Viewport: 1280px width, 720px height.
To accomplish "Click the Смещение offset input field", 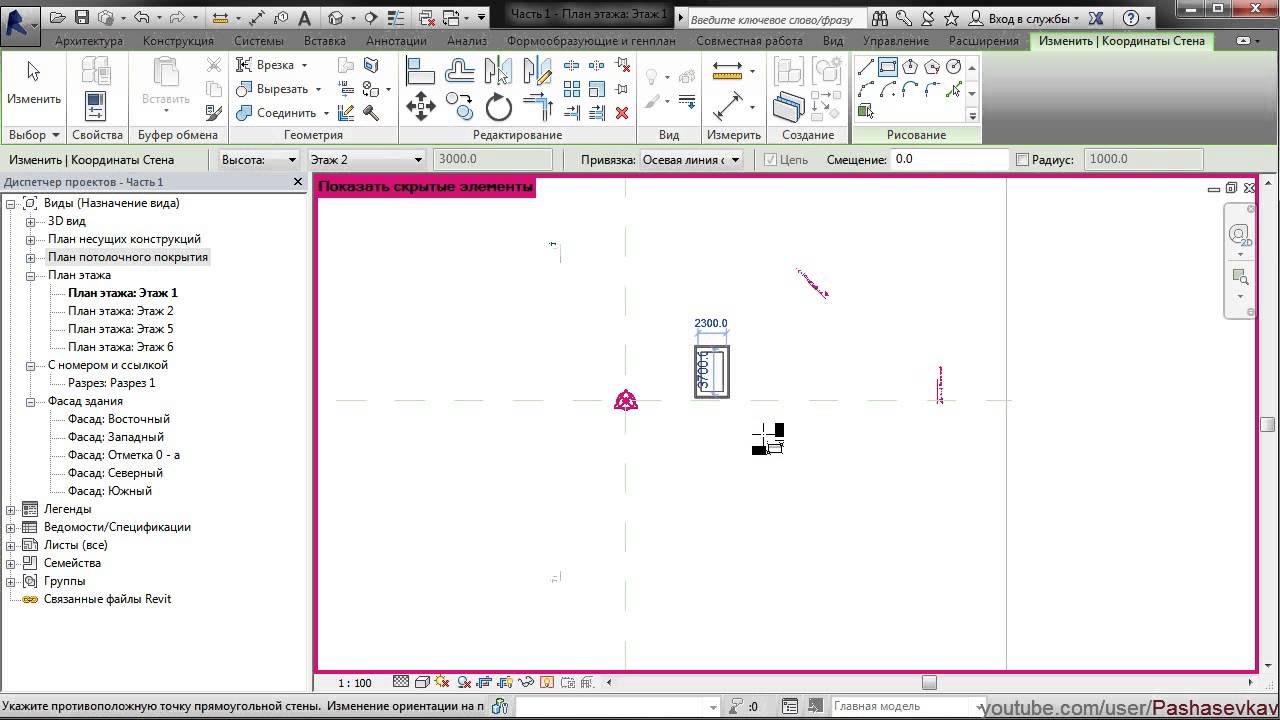I will (x=950, y=159).
